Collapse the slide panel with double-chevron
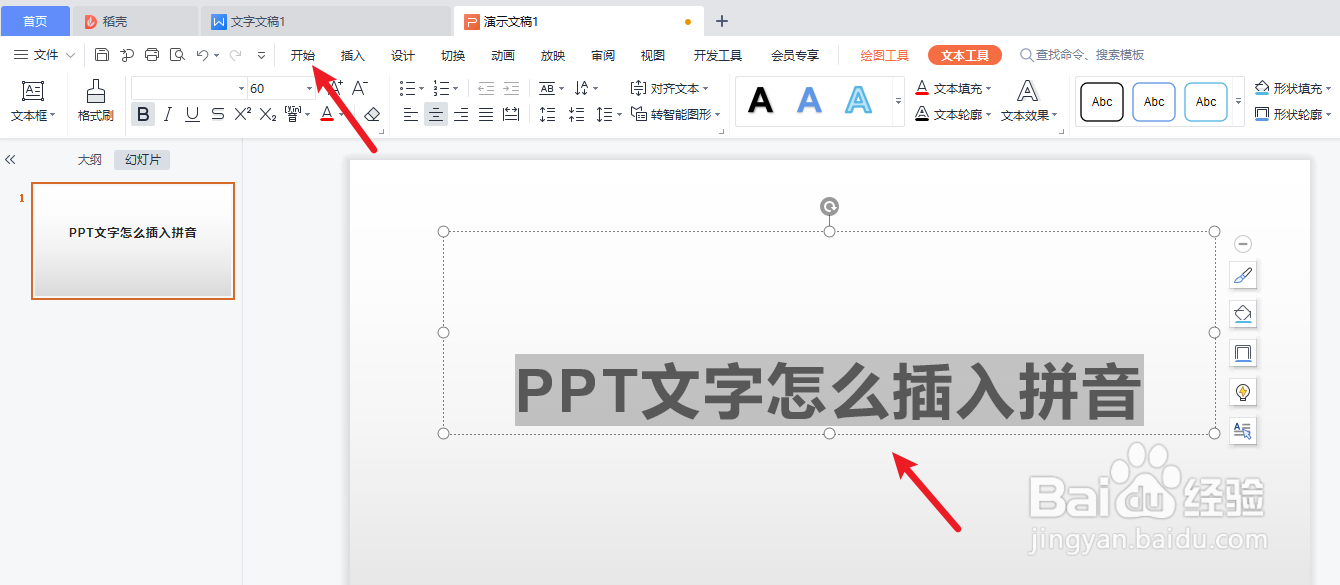 [10, 159]
